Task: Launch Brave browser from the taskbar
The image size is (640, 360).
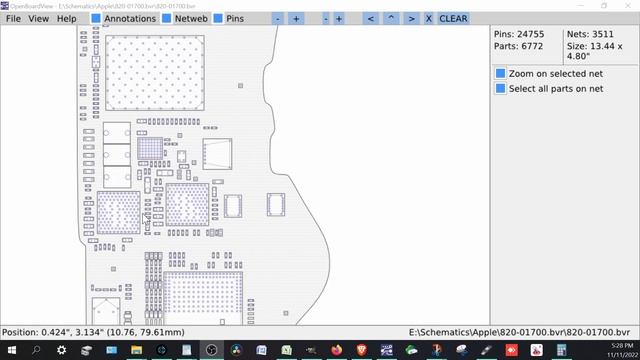Action: pyautogui.click(x=362, y=350)
